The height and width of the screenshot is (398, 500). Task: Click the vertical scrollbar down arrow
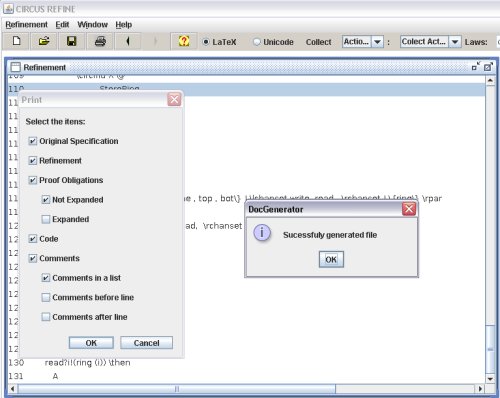490,379
